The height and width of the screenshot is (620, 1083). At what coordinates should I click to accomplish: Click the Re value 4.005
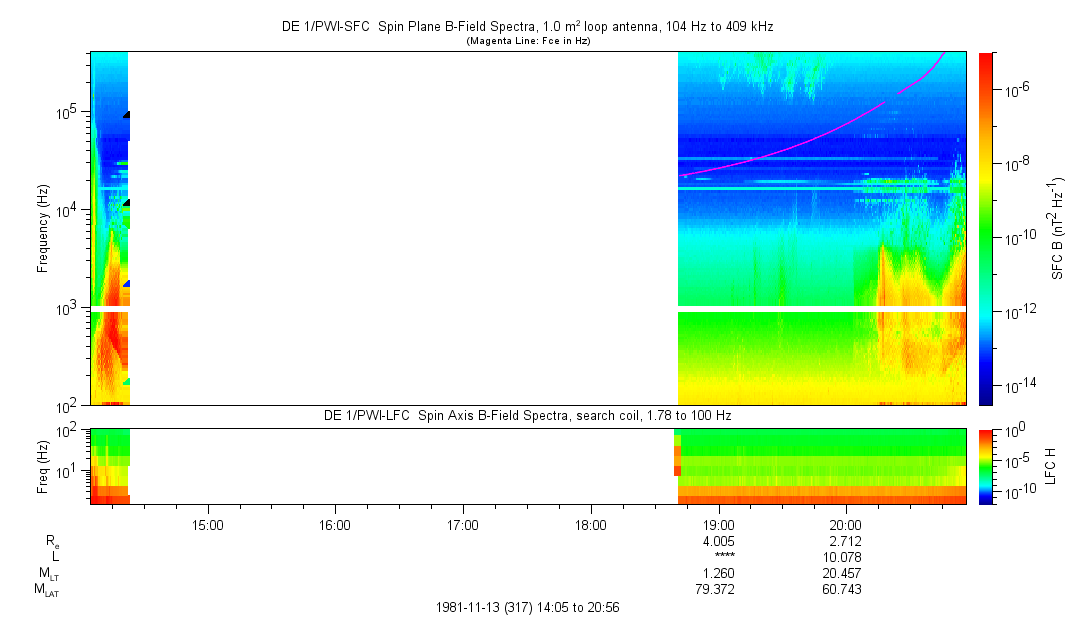(719, 540)
